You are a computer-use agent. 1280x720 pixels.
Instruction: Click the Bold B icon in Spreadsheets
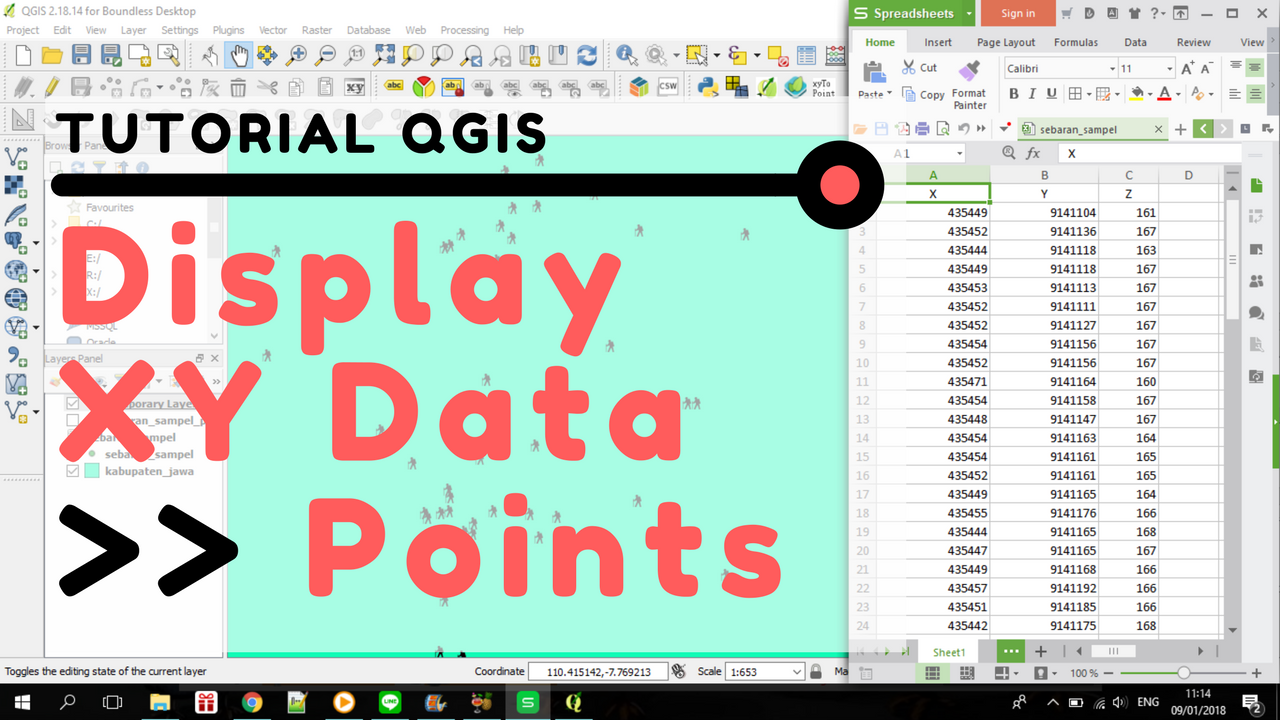[1013, 94]
